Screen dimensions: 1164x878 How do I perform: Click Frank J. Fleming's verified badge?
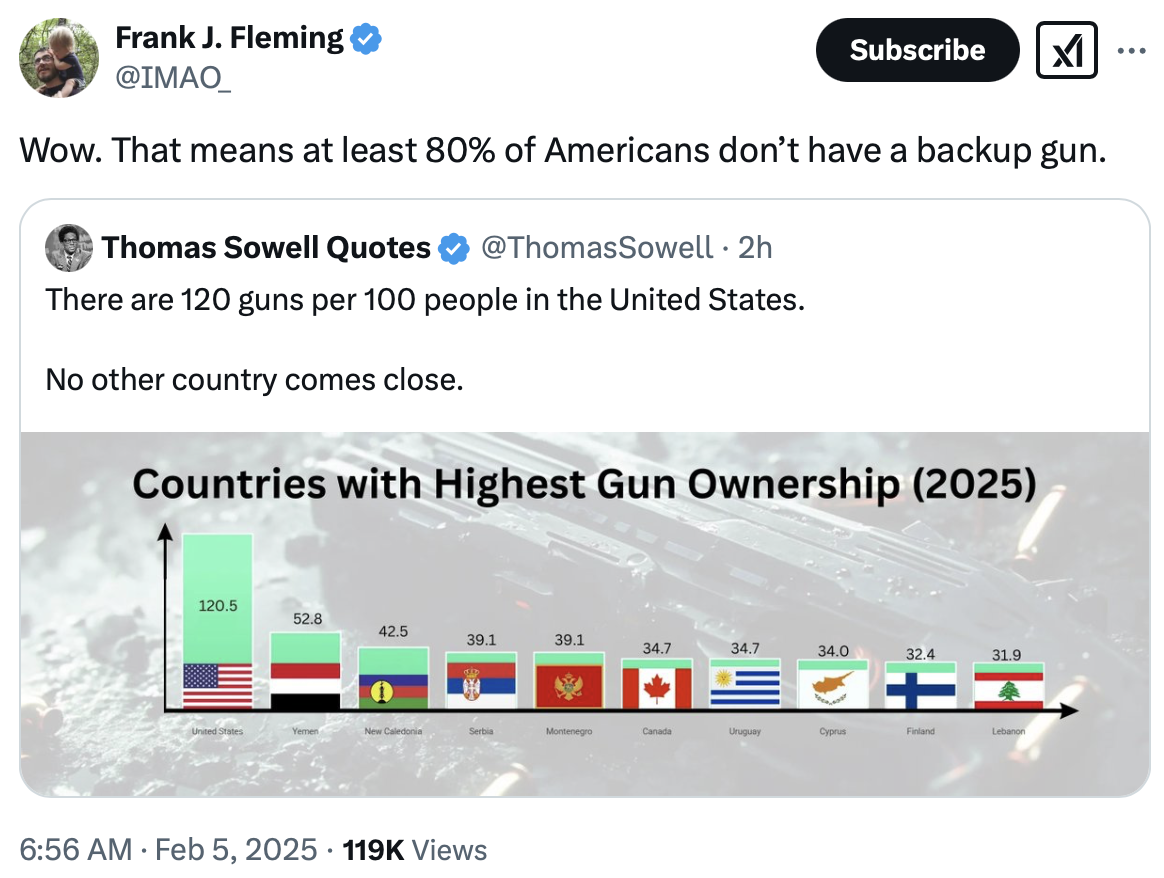367,39
